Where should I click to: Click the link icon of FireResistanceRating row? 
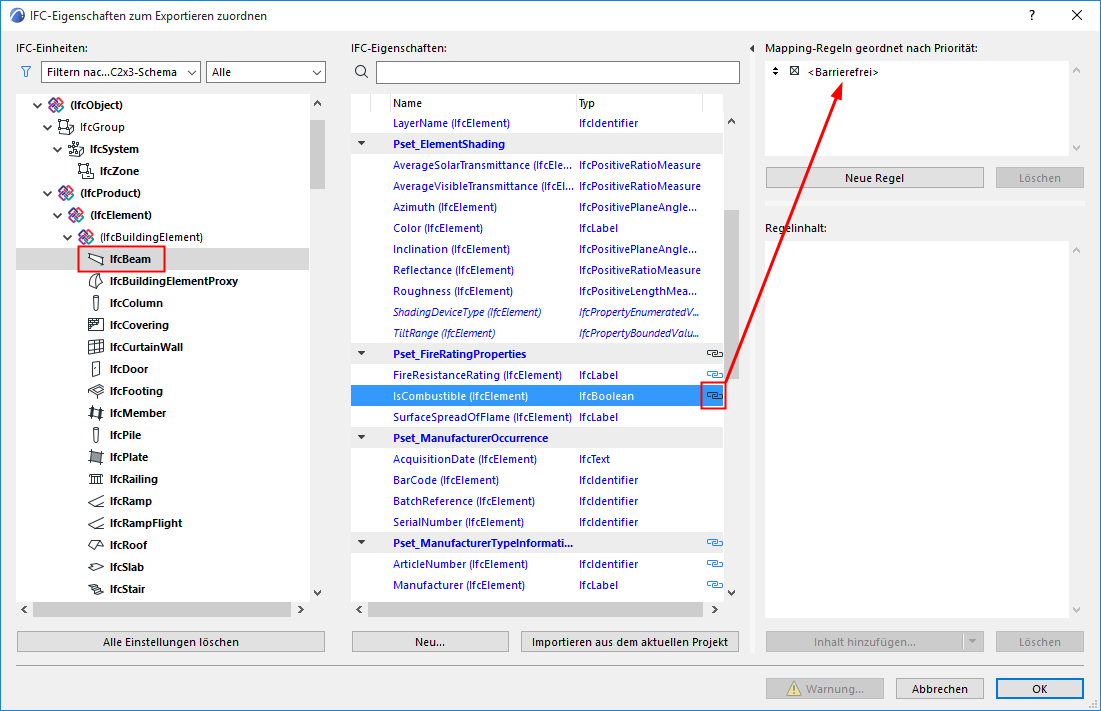(714, 375)
